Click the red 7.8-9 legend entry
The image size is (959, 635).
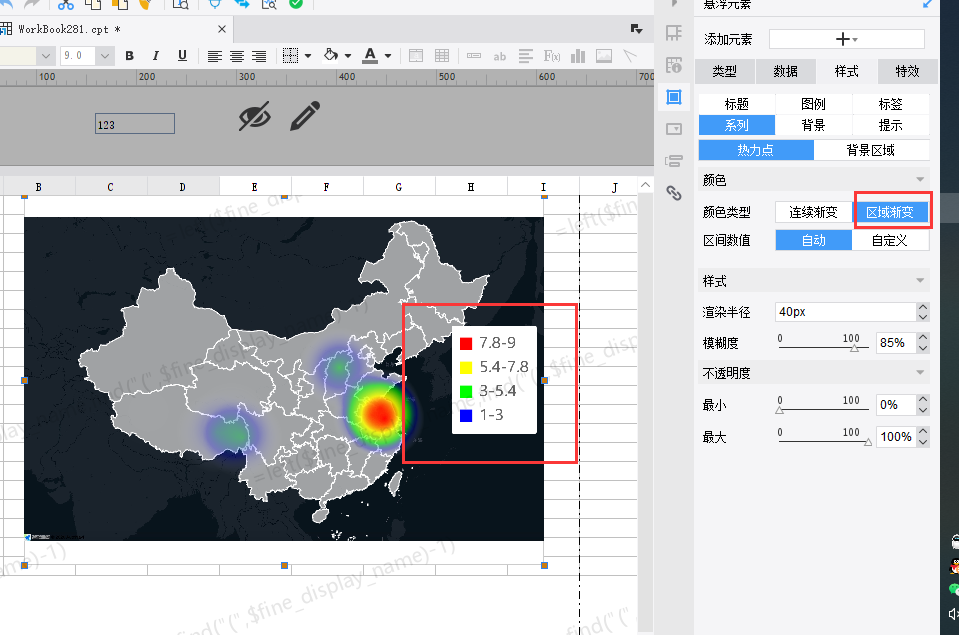point(487,343)
